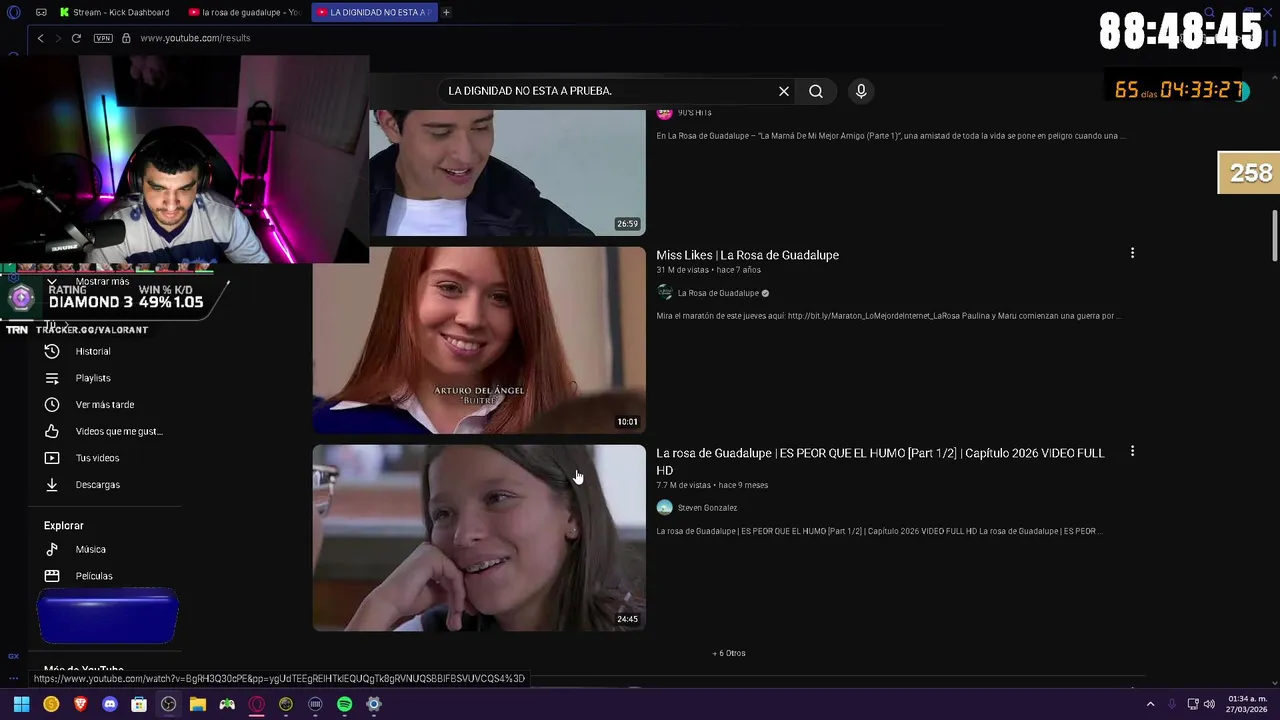Open ES PEOR QUE EL HUMO video thumbnail
Screen dimensions: 1280x720
point(479,538)
